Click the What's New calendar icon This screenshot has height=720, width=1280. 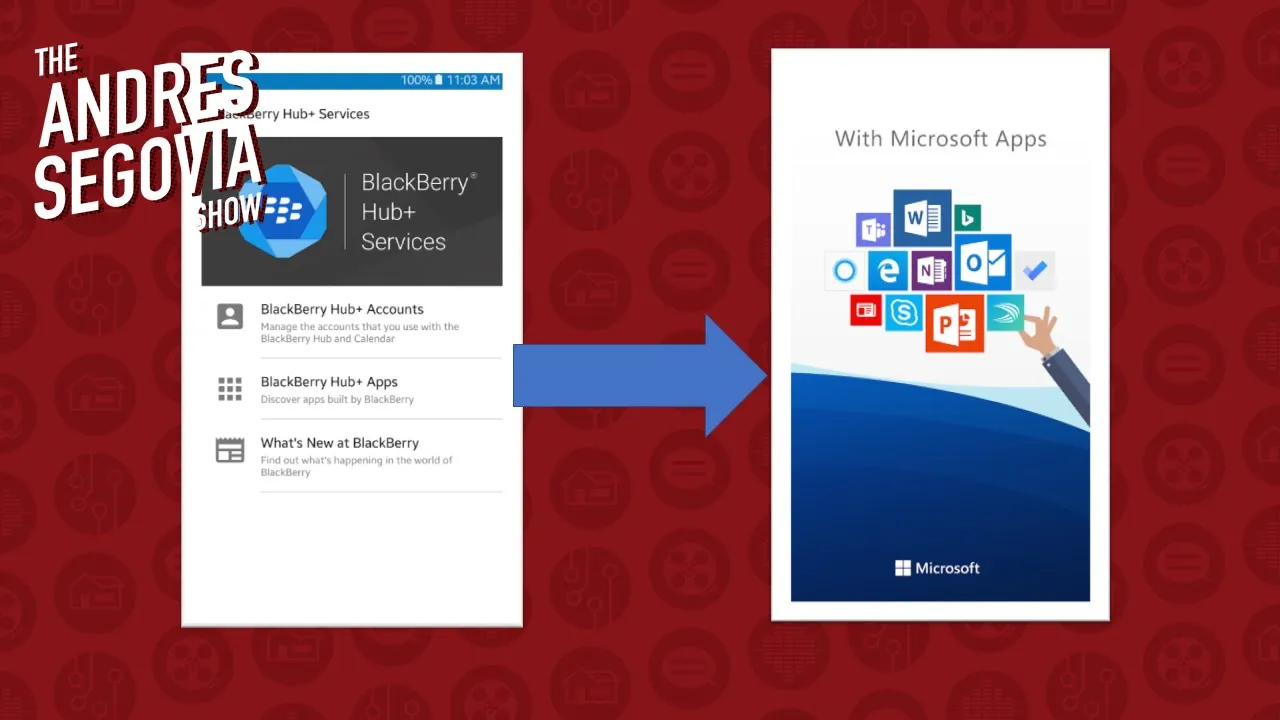230,450
